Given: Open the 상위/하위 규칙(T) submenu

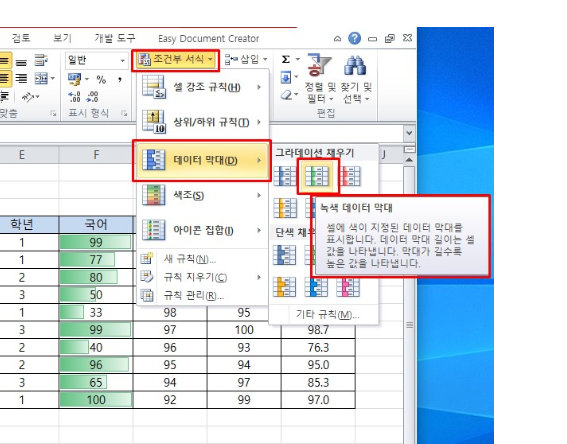Looking at the screenshot, I should click(x=203, y=122).
